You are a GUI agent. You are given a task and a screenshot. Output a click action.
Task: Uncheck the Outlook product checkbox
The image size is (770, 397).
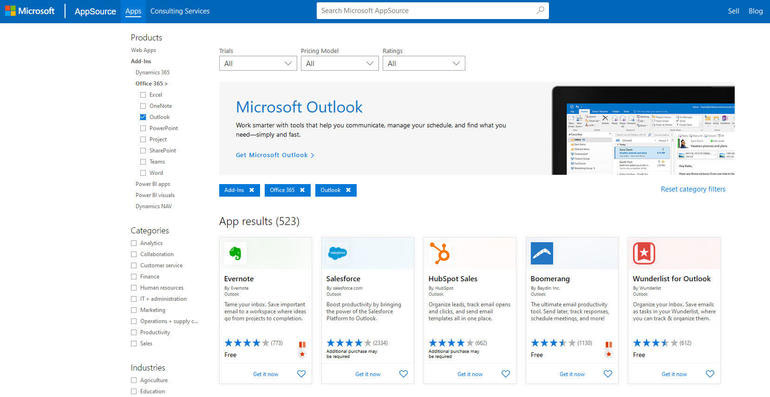click(x=143, y=117)
